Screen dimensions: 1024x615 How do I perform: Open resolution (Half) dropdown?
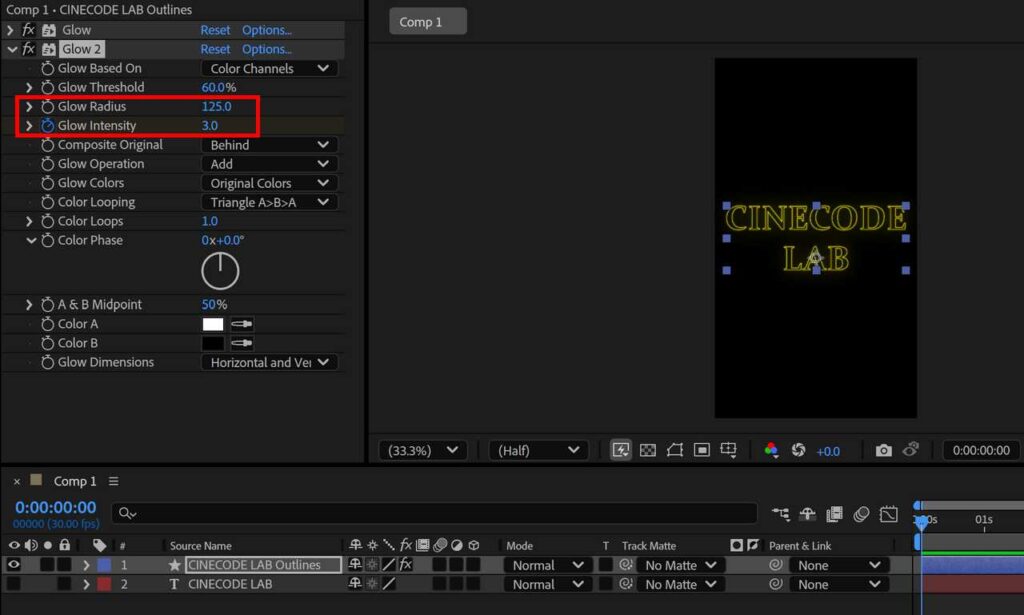pyautogui.click(x=538, y=450)
